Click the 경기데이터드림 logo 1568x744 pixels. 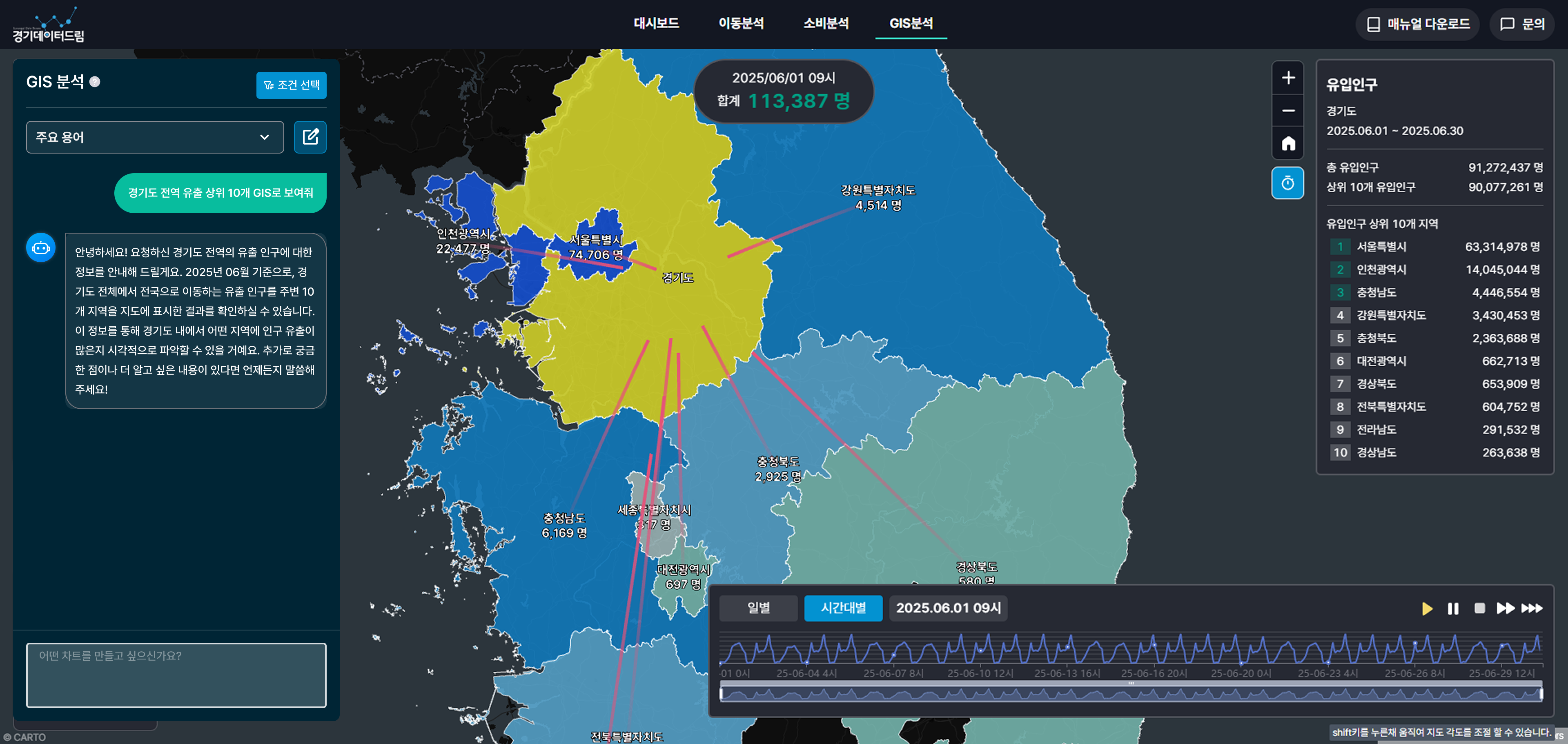(x=49, y=25)
